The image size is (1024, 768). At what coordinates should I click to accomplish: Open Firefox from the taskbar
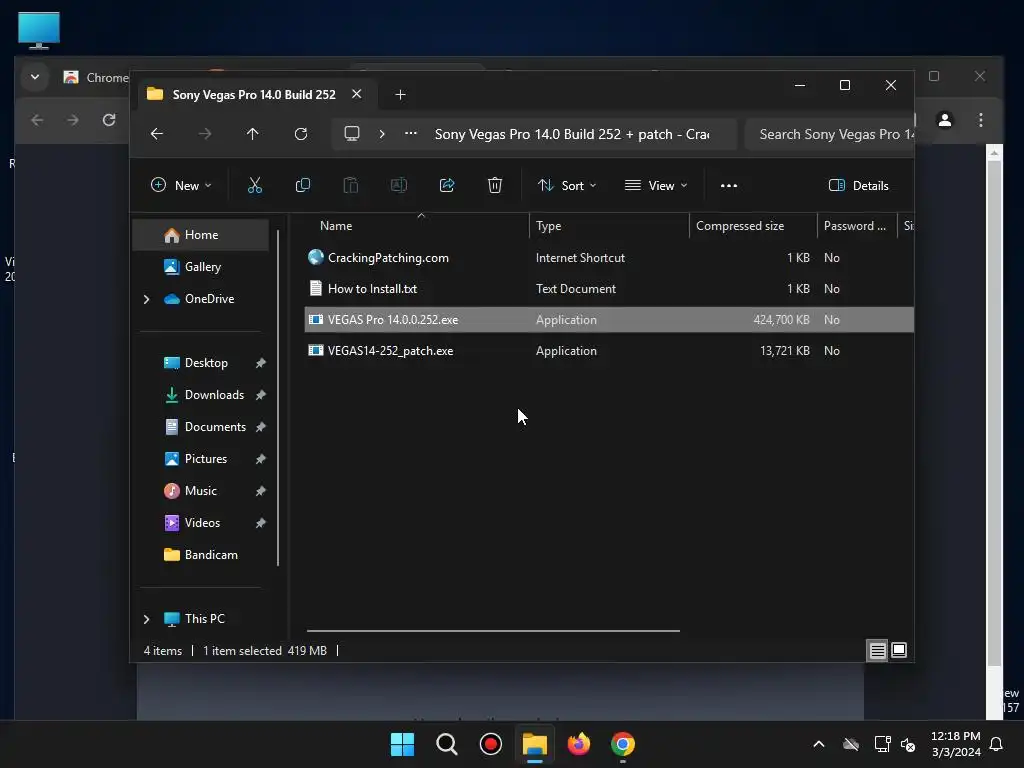(x=579, y=744)
